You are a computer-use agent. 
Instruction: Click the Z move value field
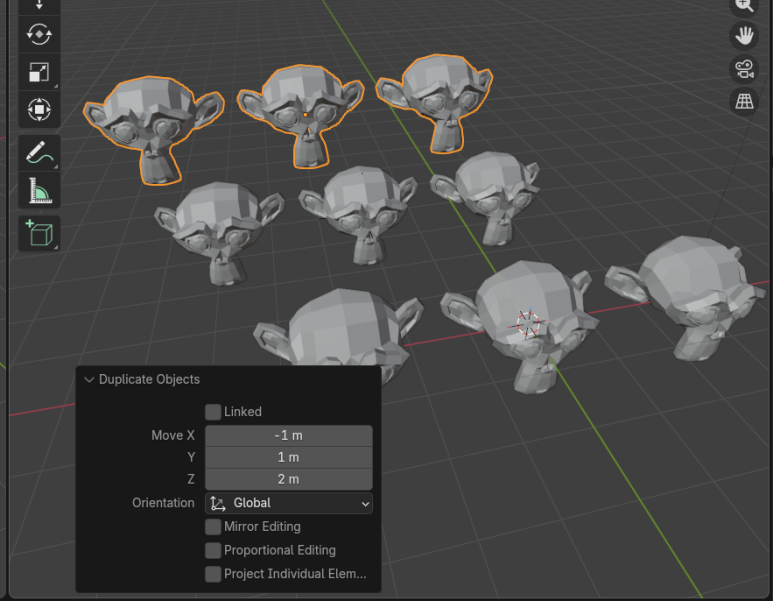pyautogui.click(x=289, y=479)
